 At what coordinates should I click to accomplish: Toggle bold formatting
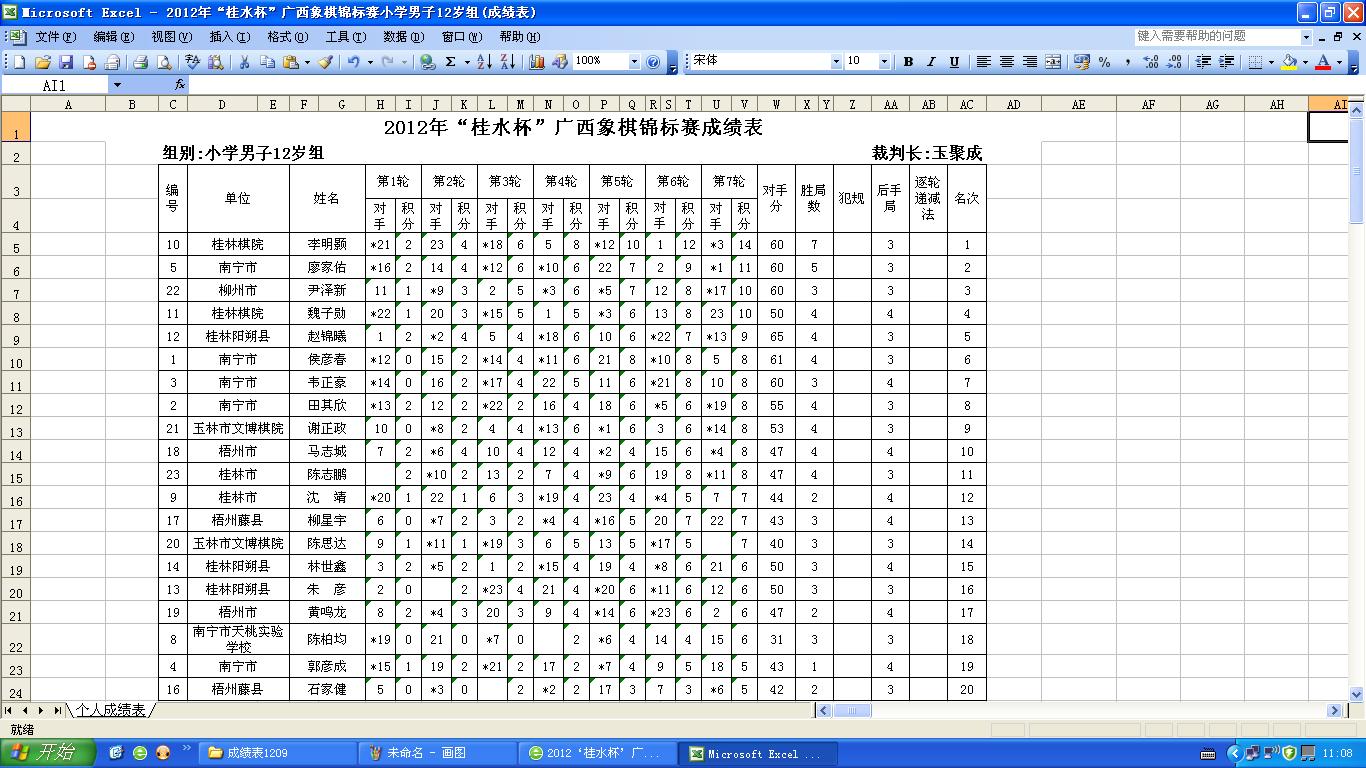(908, 61)
